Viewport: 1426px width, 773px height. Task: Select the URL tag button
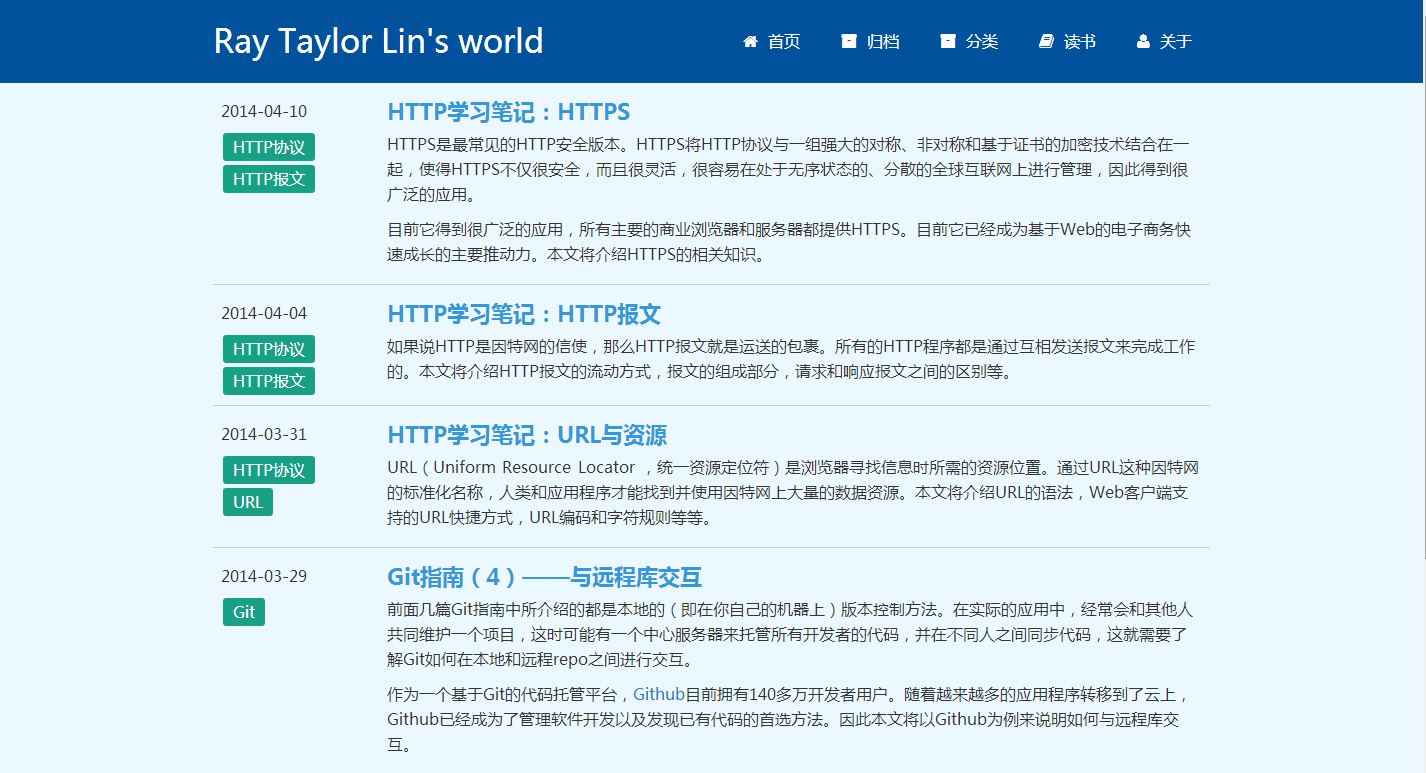247,502
